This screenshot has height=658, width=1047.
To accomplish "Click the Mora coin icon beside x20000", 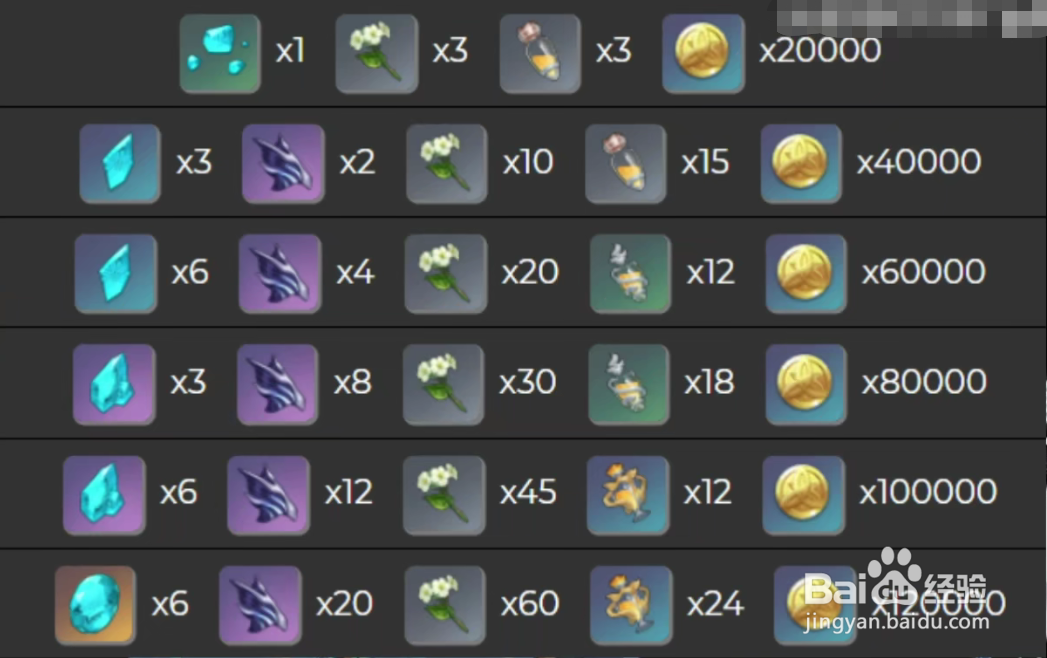I will [703, 53].
